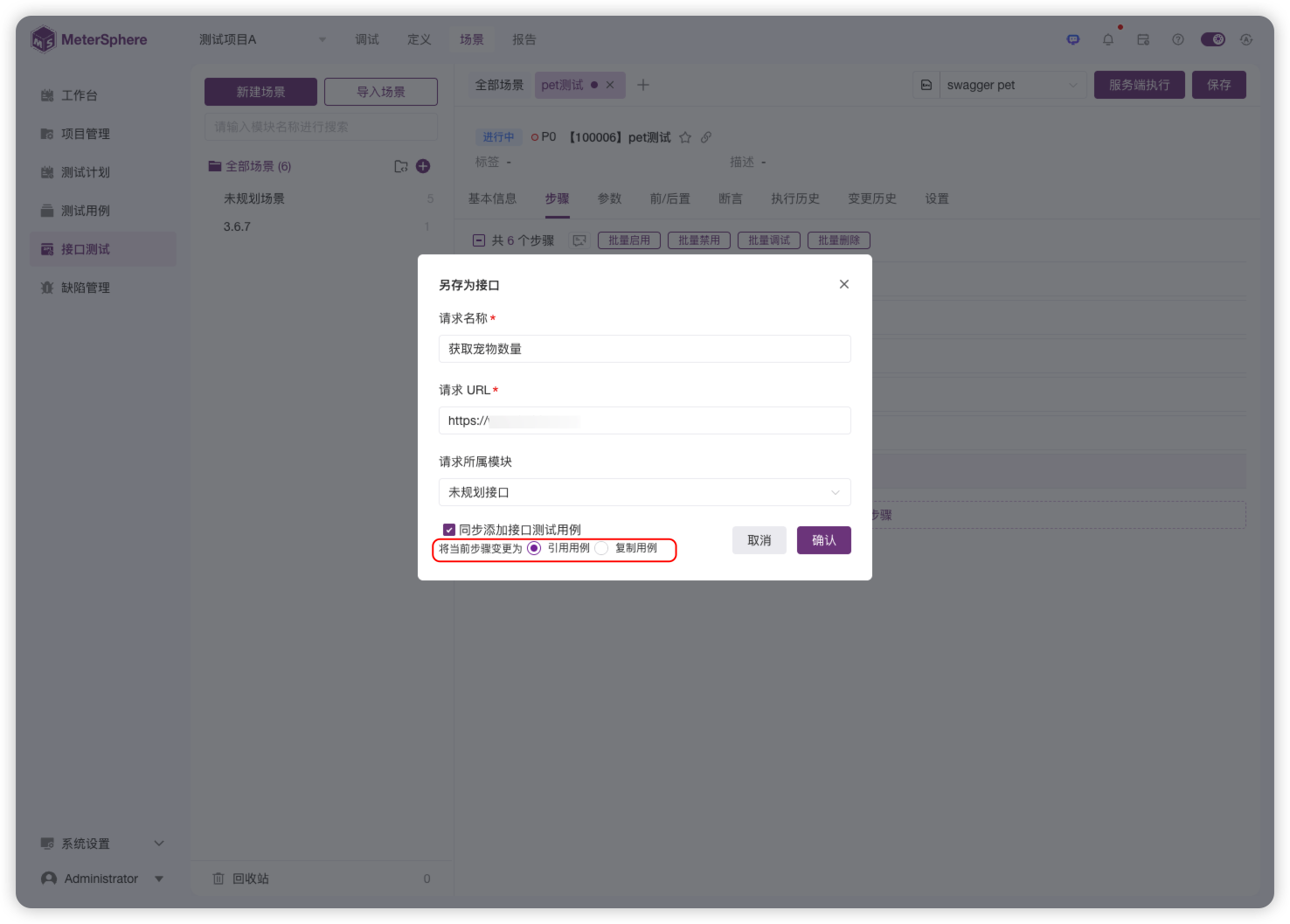Uncheck 同步添加接口测试用例 checkbox
The width and height of the screenshot is (1290, 924).
point(449,530)
